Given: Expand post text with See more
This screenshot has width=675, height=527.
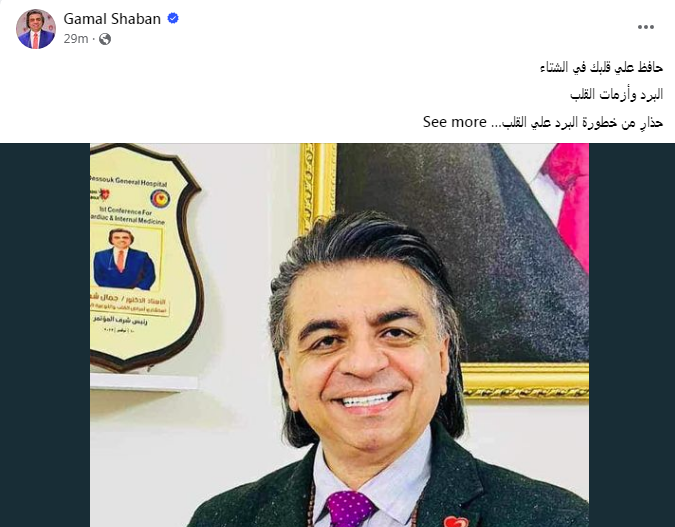Looking at the screenshot, I should 454,122.
